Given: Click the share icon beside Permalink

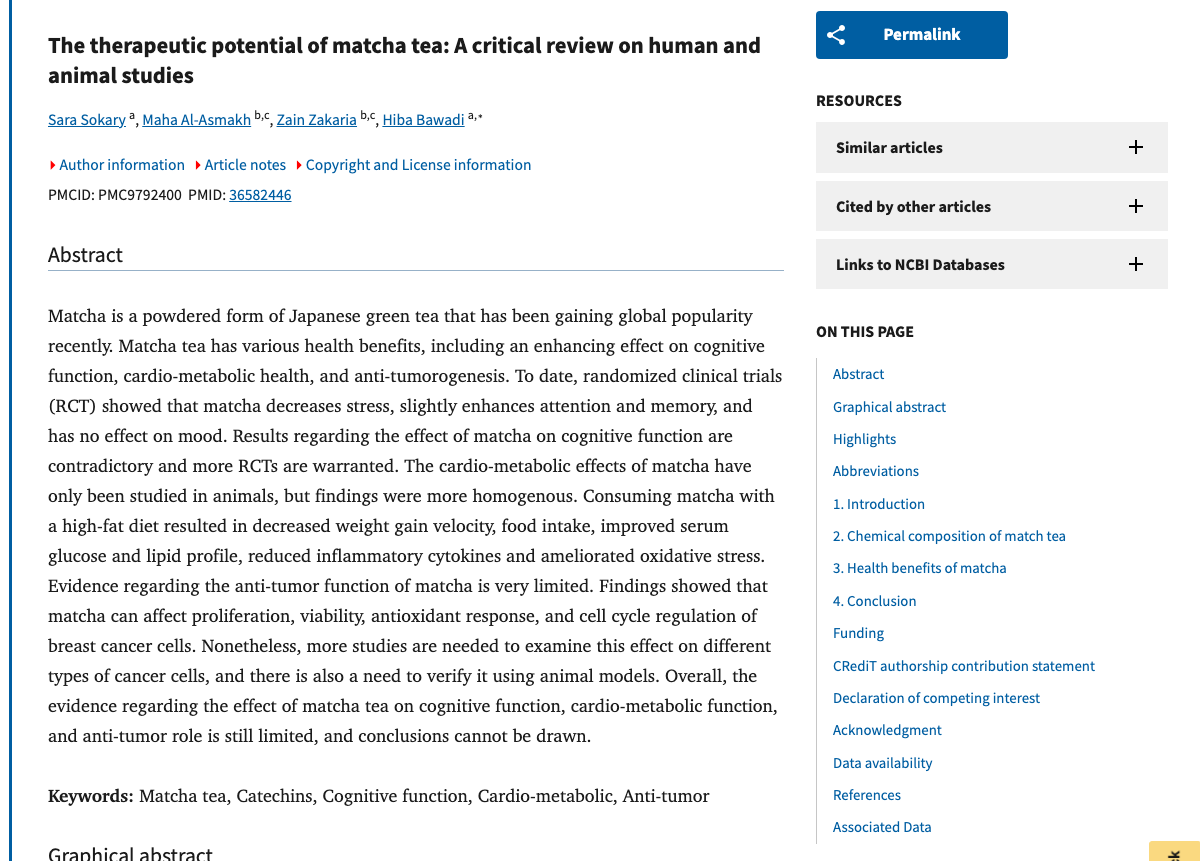Looking at the screenshot, I should click(x=837, y=34).
